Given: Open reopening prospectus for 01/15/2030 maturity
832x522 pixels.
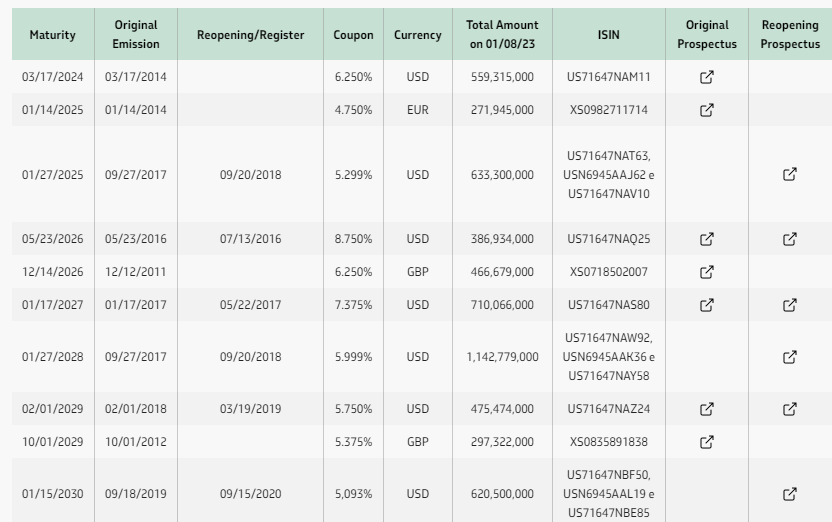Looking at the screenshot, I should tap(790, 494).
